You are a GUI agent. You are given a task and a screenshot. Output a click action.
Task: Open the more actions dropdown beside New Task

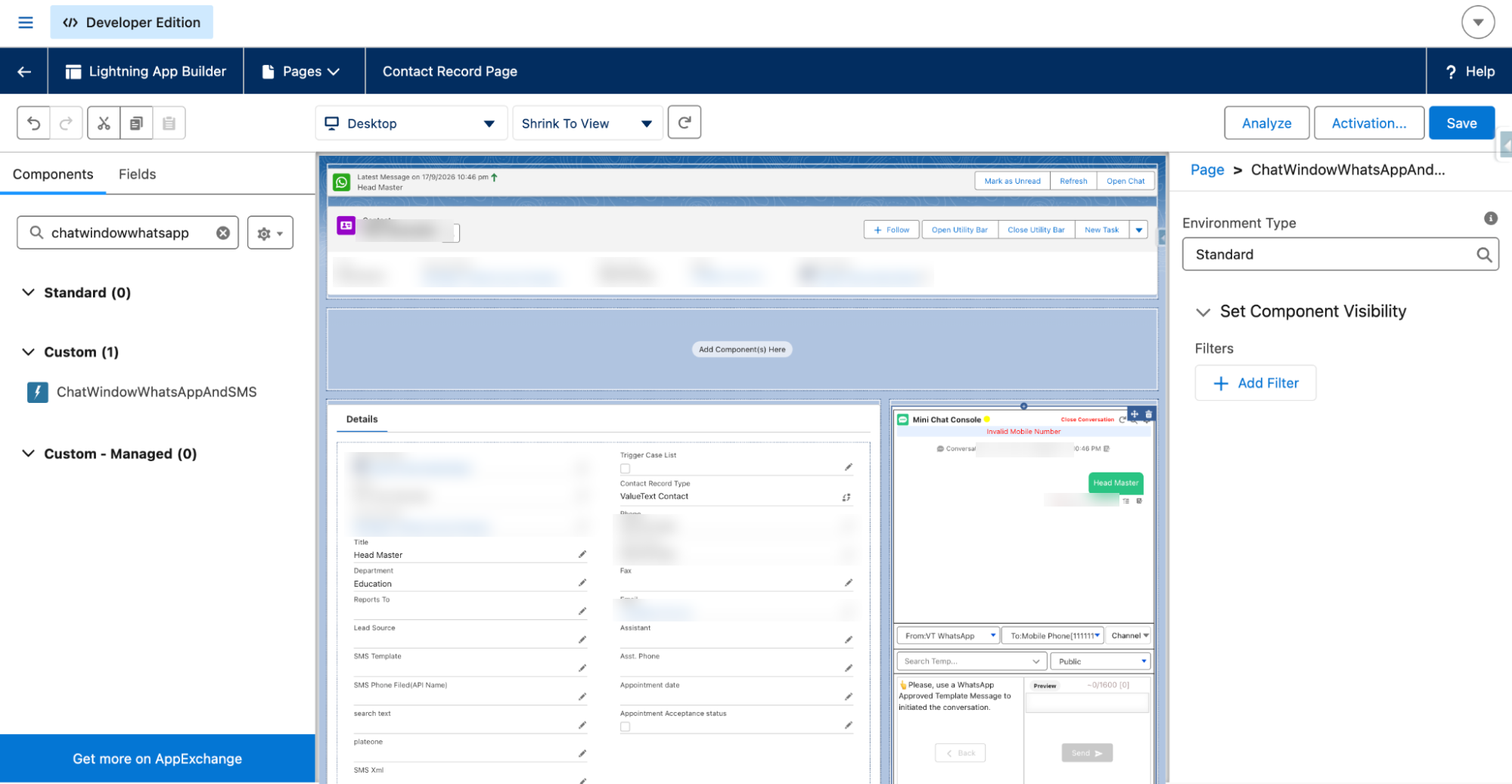(1138, 230)
